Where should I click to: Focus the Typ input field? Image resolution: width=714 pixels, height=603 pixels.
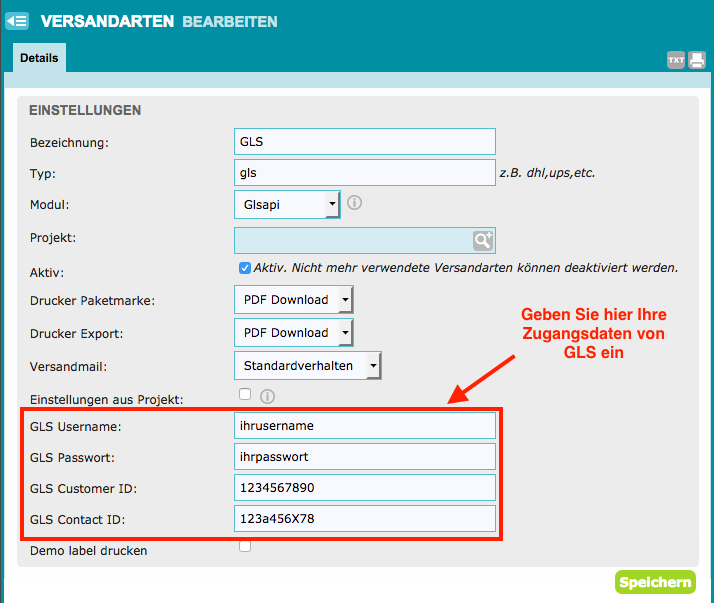coord(364,172)
